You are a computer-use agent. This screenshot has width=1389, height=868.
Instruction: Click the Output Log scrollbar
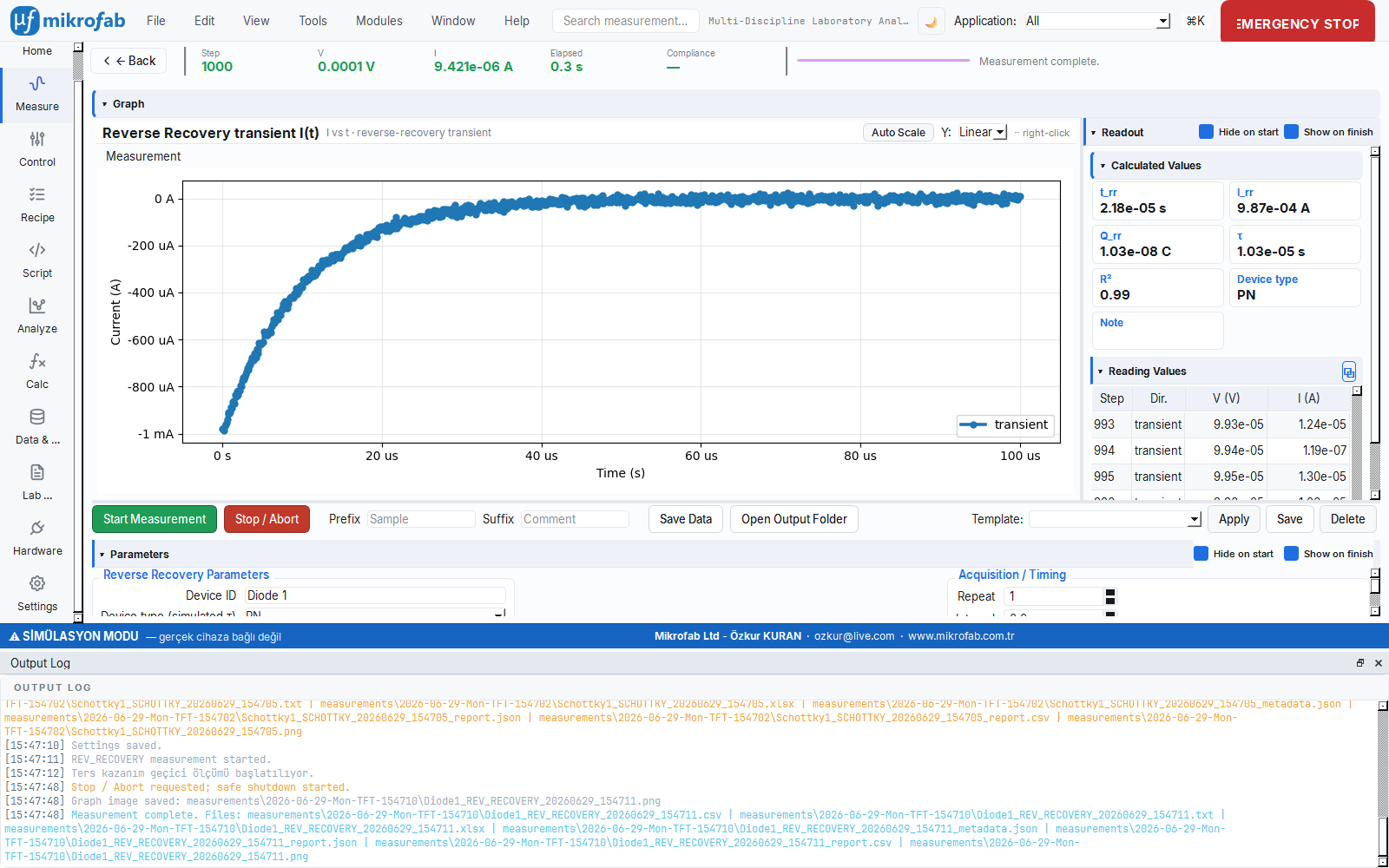1383,783
